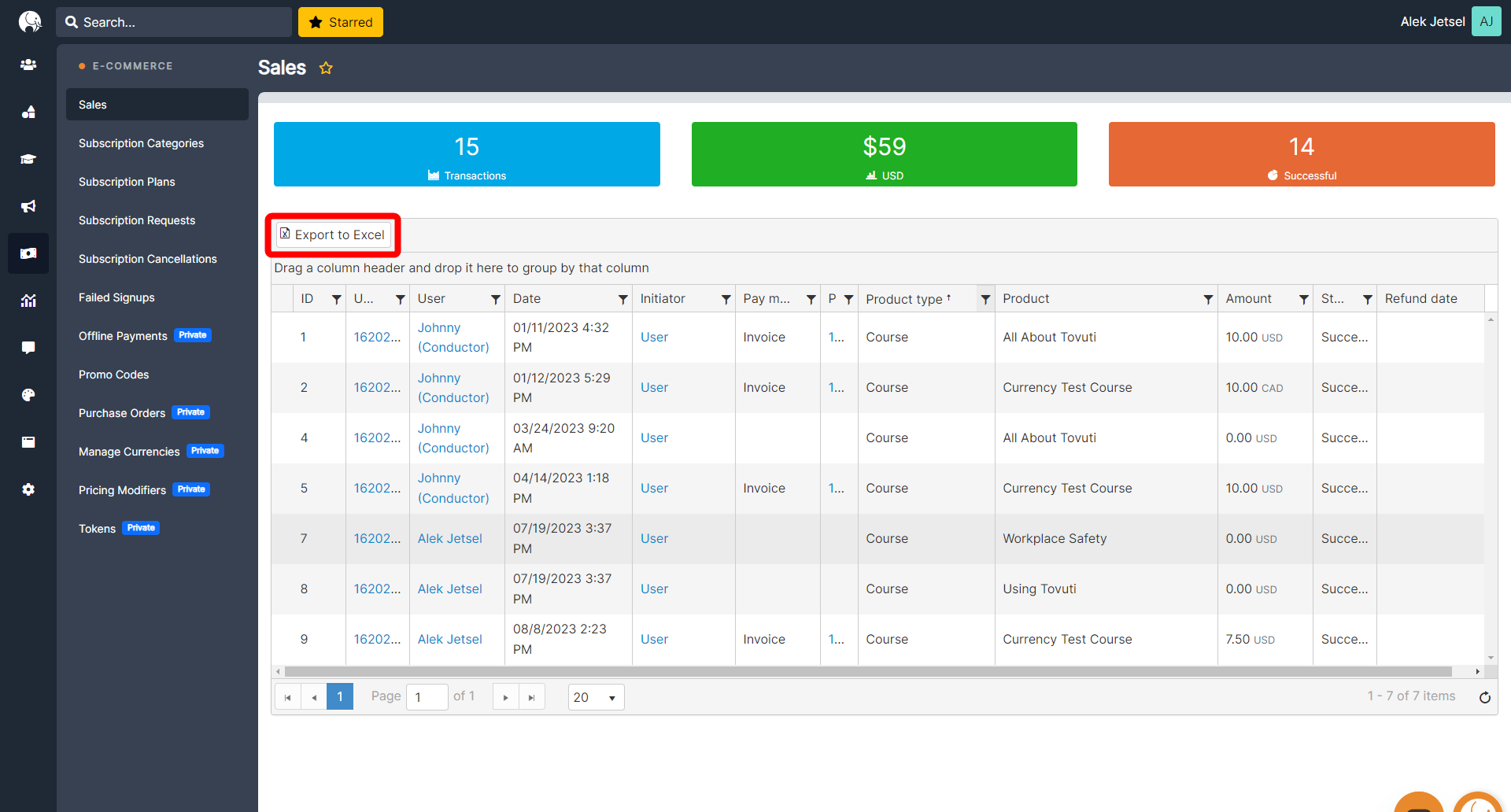Open the Sales menu item
Image resolution: width=1511 pixels, height=812 pixels.
(157, 105)
